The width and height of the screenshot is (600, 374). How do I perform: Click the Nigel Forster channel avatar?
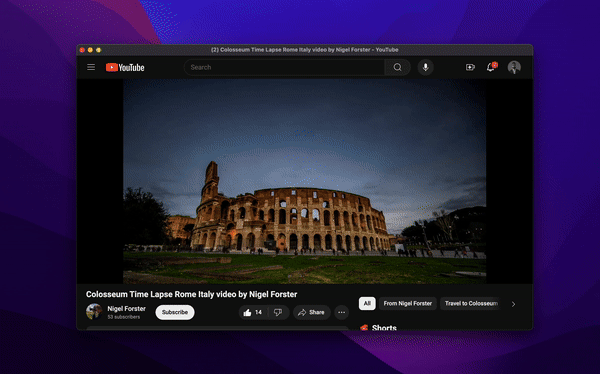[94, 312]
